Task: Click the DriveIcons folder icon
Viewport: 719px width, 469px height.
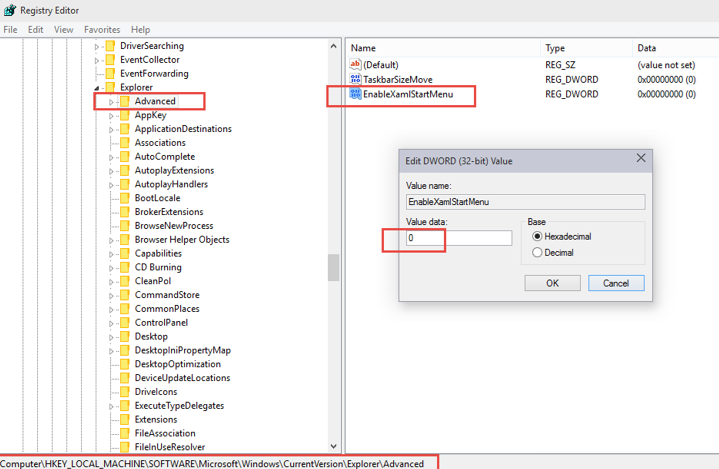Action: coord(125,392)
